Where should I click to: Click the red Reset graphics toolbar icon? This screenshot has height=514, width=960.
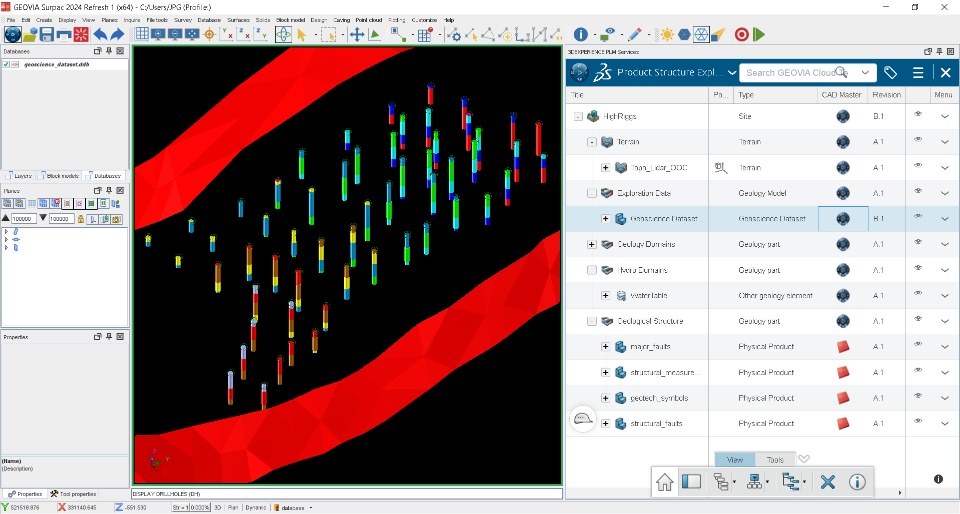tap(81, 34)
